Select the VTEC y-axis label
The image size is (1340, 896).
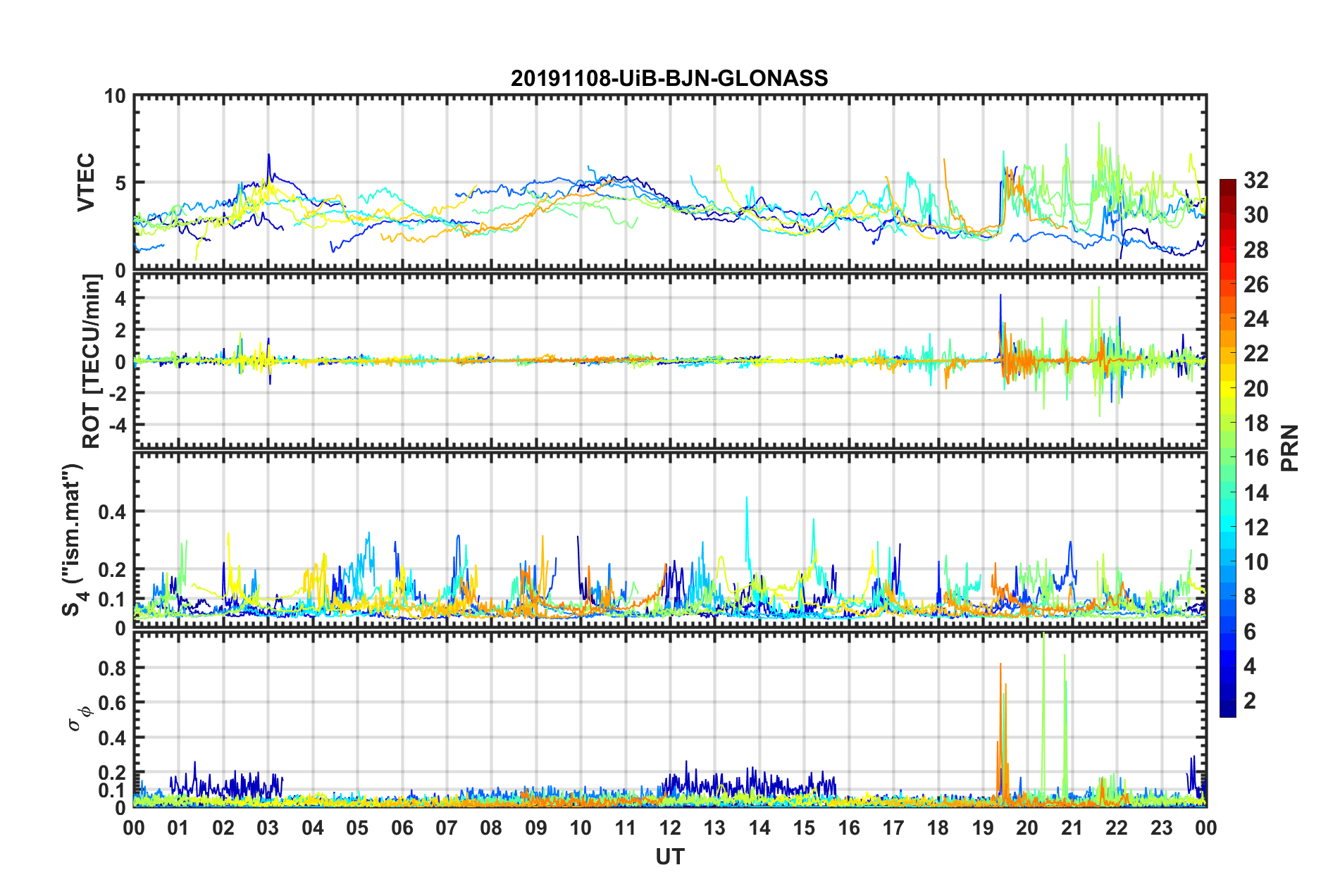tap(86, 182)
